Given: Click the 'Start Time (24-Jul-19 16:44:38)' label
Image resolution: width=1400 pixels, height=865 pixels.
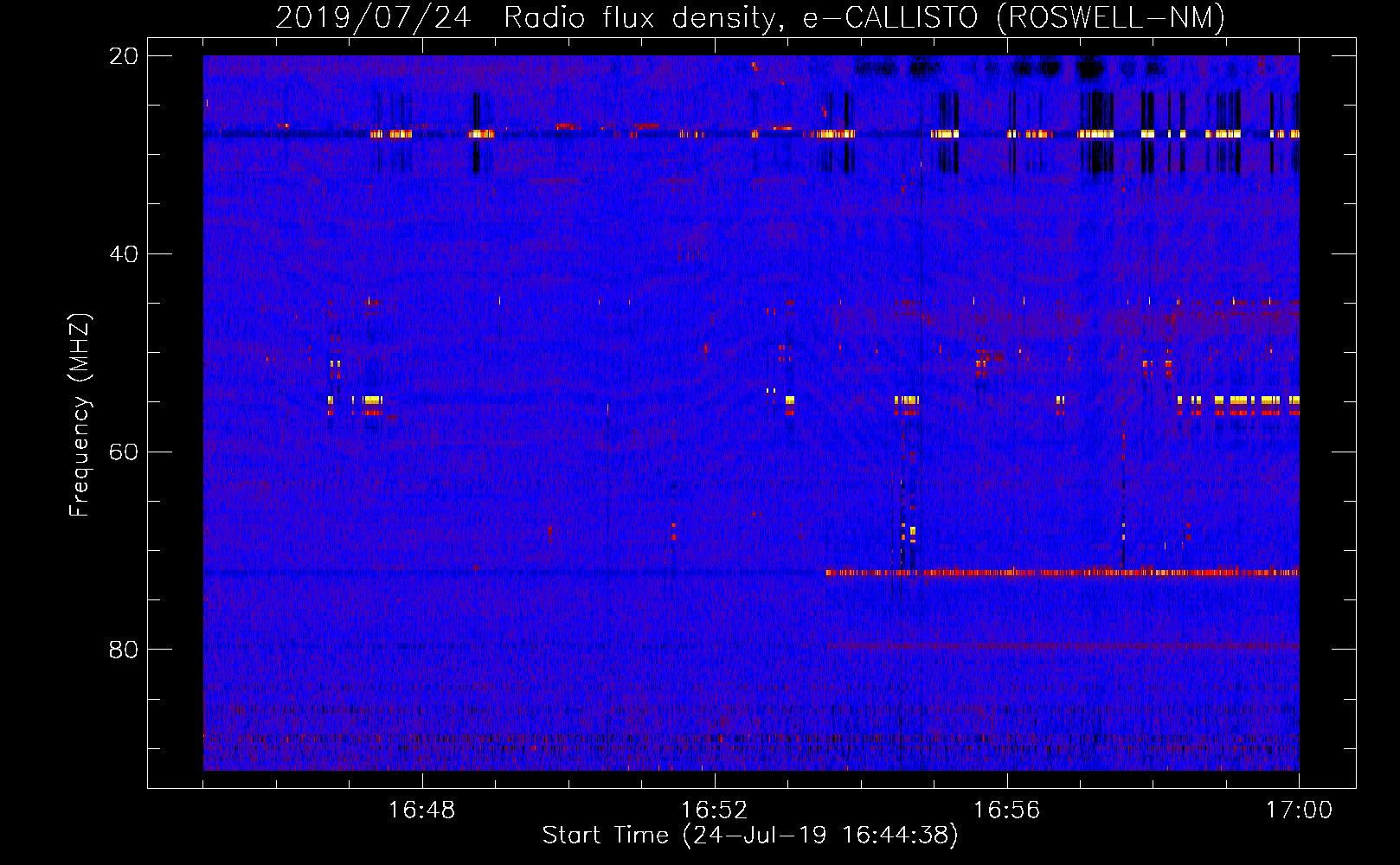Looking at the screenshot, I should pos(750,836).
